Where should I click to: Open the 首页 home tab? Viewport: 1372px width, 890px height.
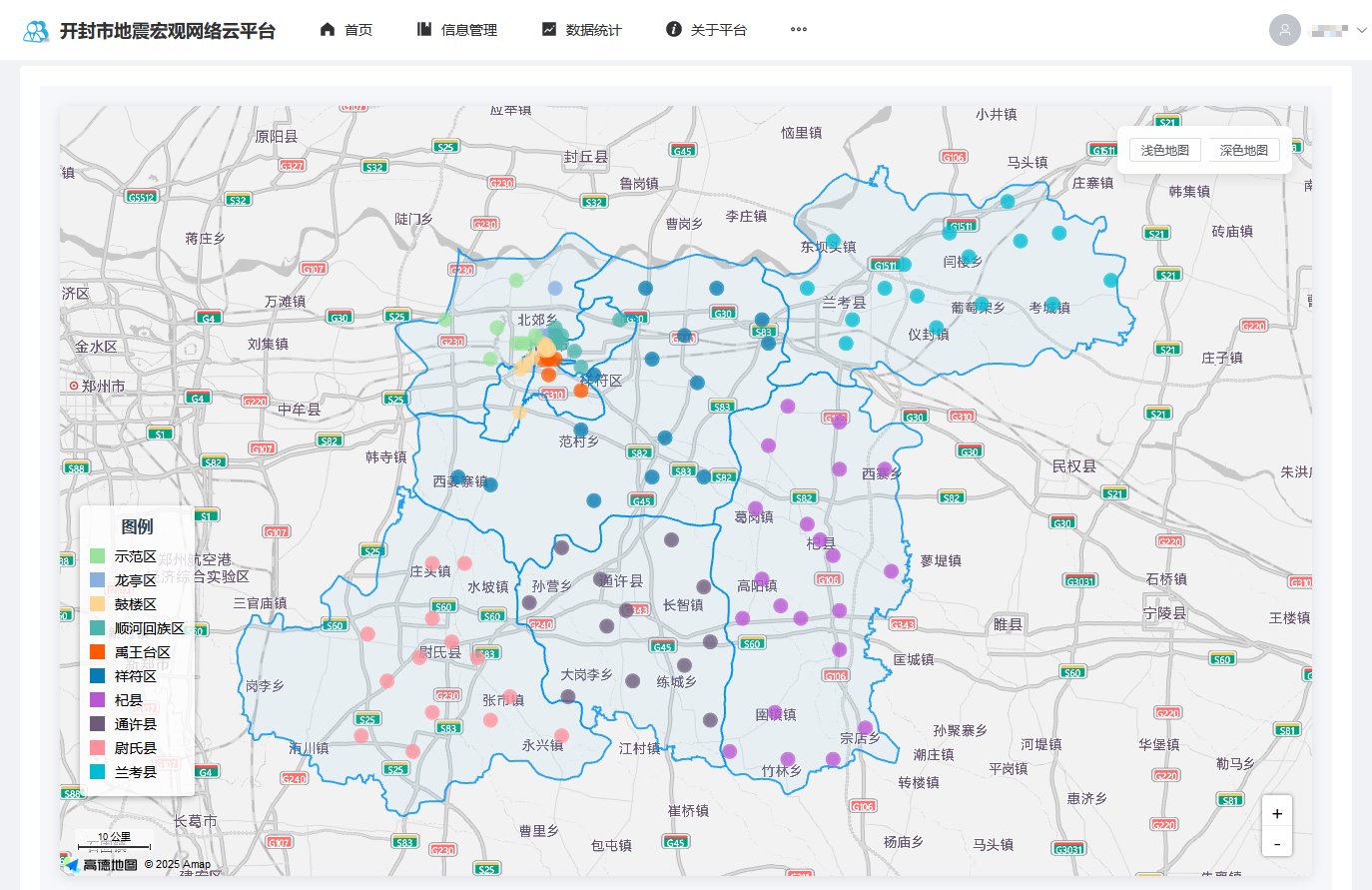[345, 30]
